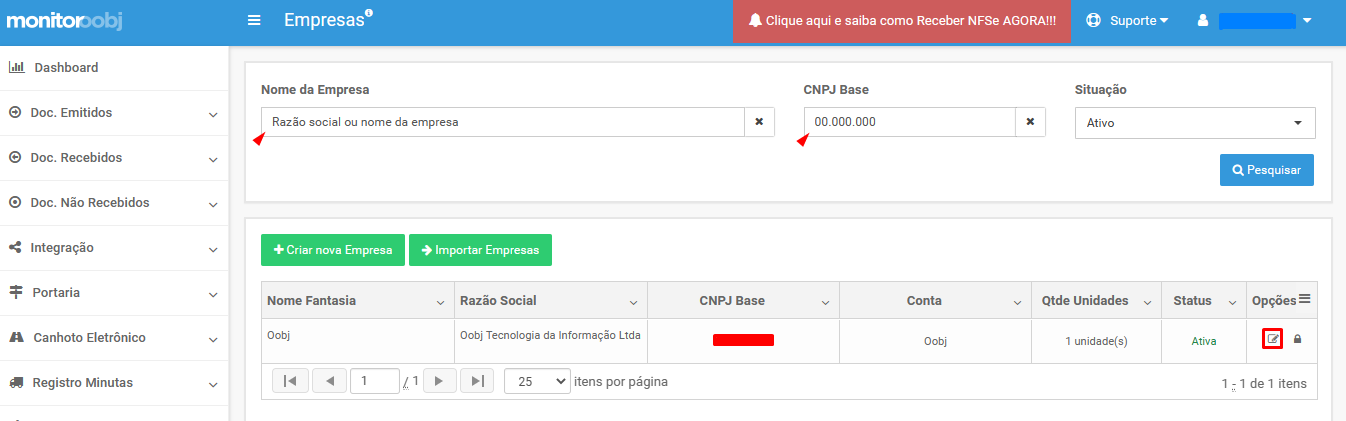Open Razão Social column menu arrow

tap(633, 302)
